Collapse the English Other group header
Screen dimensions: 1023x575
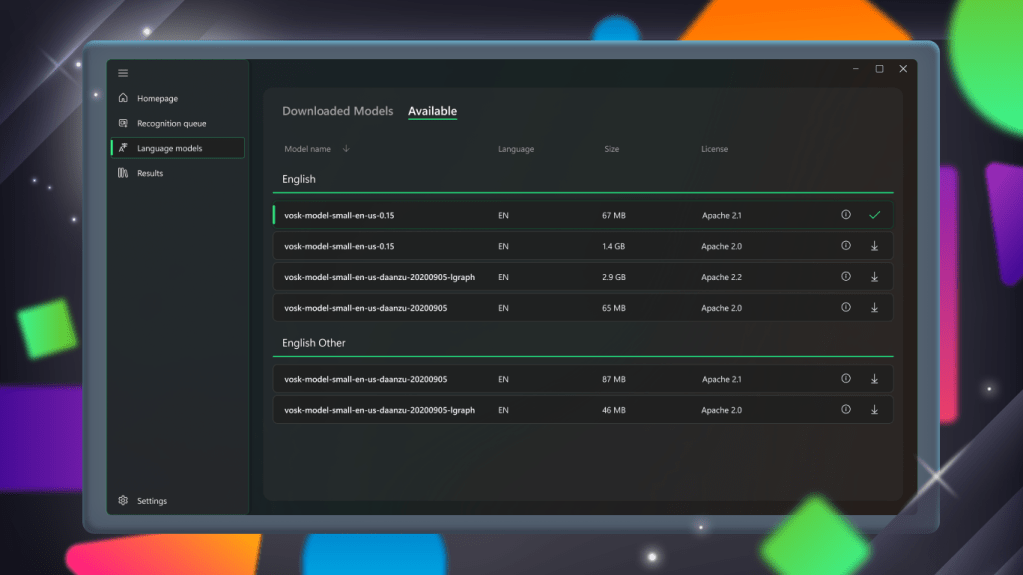click(x=314, y=343)
